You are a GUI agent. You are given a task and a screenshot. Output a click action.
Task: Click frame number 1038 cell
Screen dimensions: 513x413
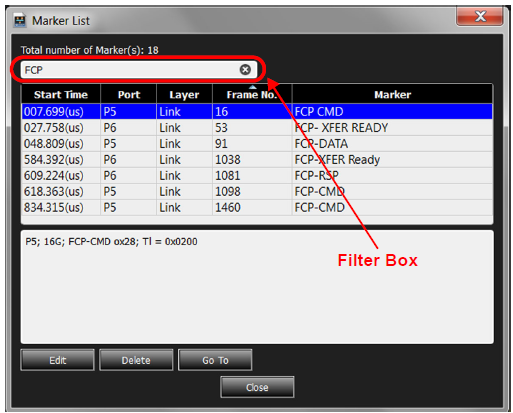point(252,160)
